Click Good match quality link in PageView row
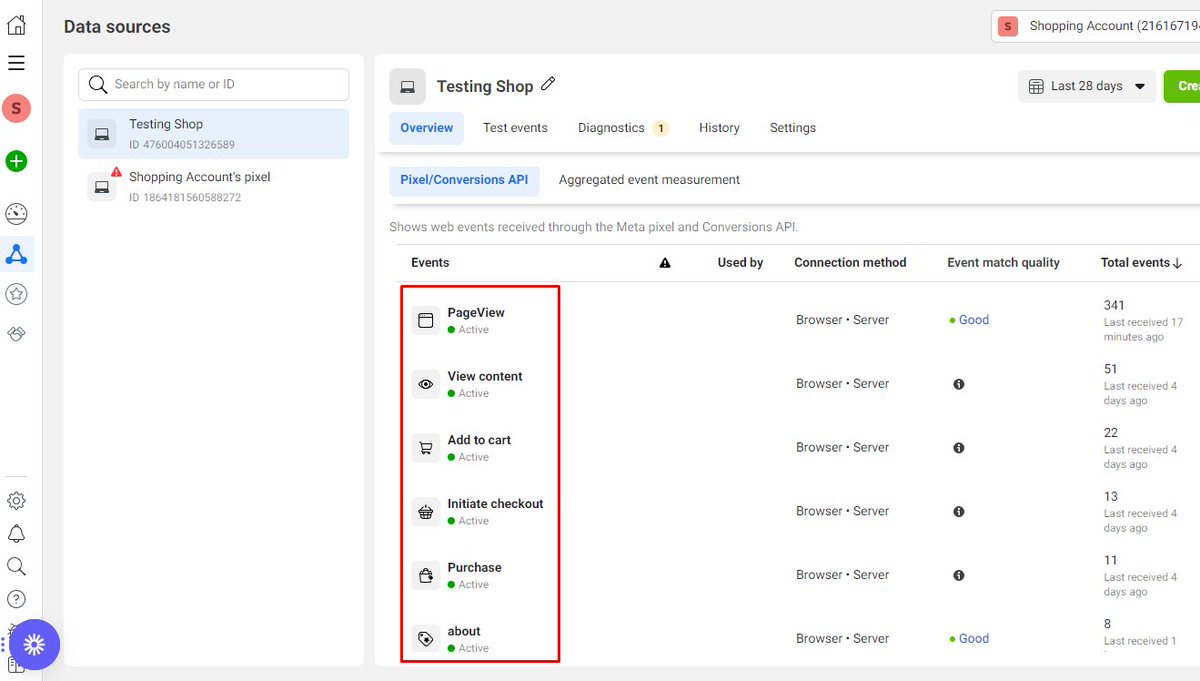The height and width of the screenshot is (681, 1200). tap(974, 320)
